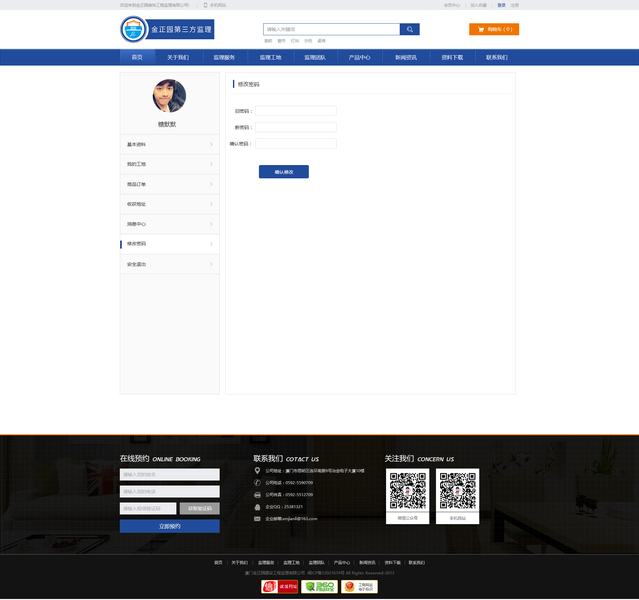This screenshot has height=600, width=639.
Task: Click footer 新闻资讯 link
Action: tap(367, 562)
